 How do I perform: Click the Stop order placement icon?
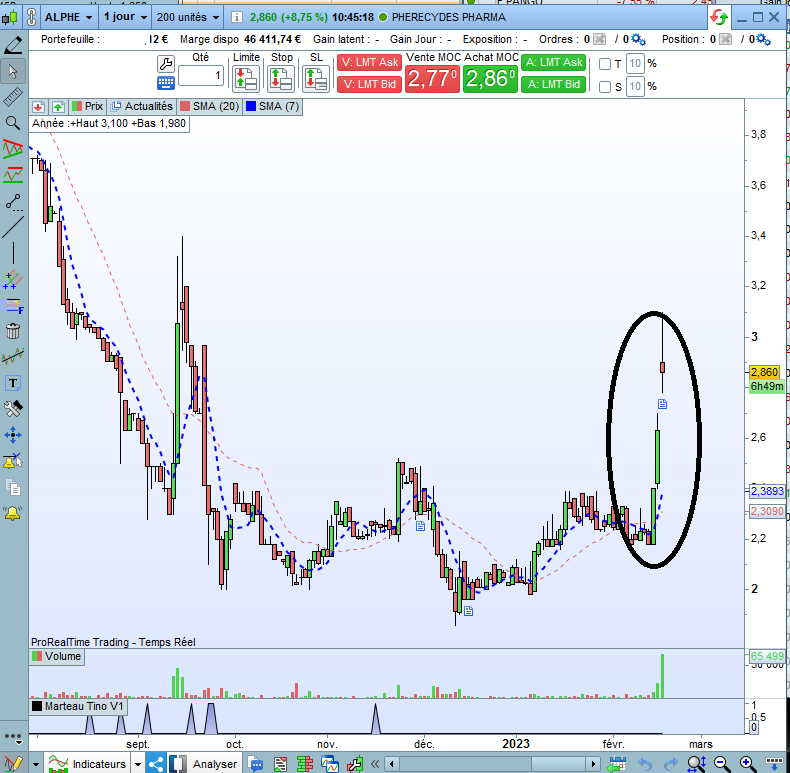point(281,79)
